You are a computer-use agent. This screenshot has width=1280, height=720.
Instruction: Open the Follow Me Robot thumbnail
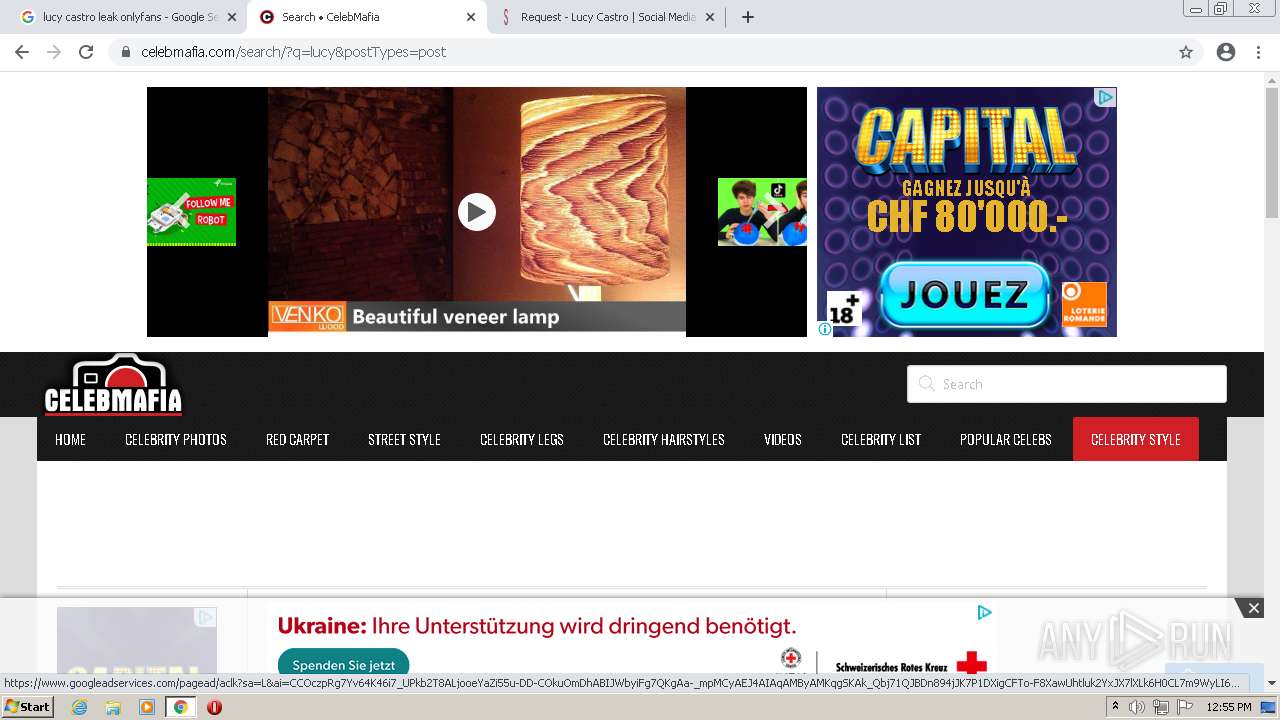[191, 212]
